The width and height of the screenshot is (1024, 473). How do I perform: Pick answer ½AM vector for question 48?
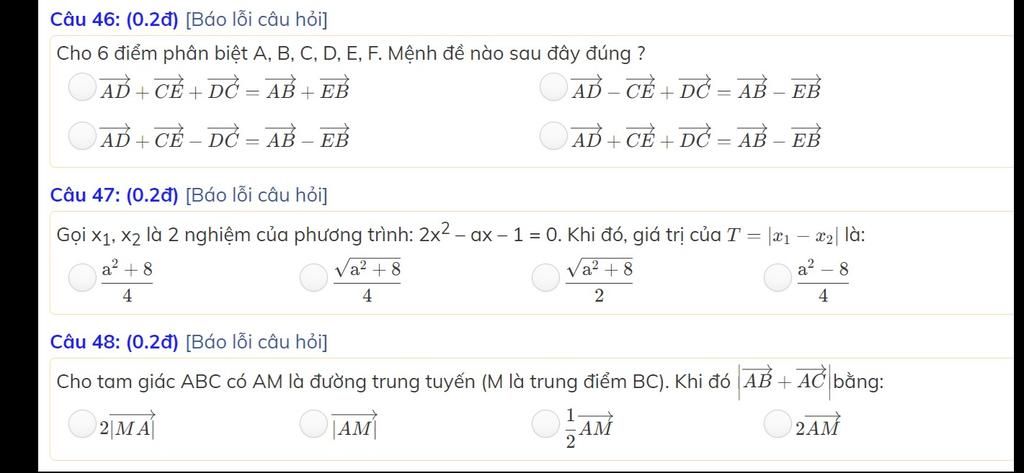[x=545, y=423]
